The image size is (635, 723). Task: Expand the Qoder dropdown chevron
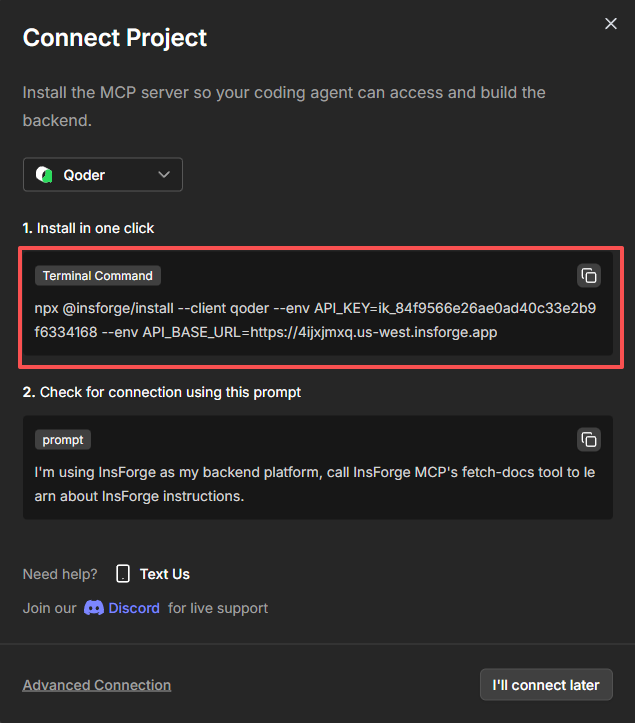click(x=165, y=175)
